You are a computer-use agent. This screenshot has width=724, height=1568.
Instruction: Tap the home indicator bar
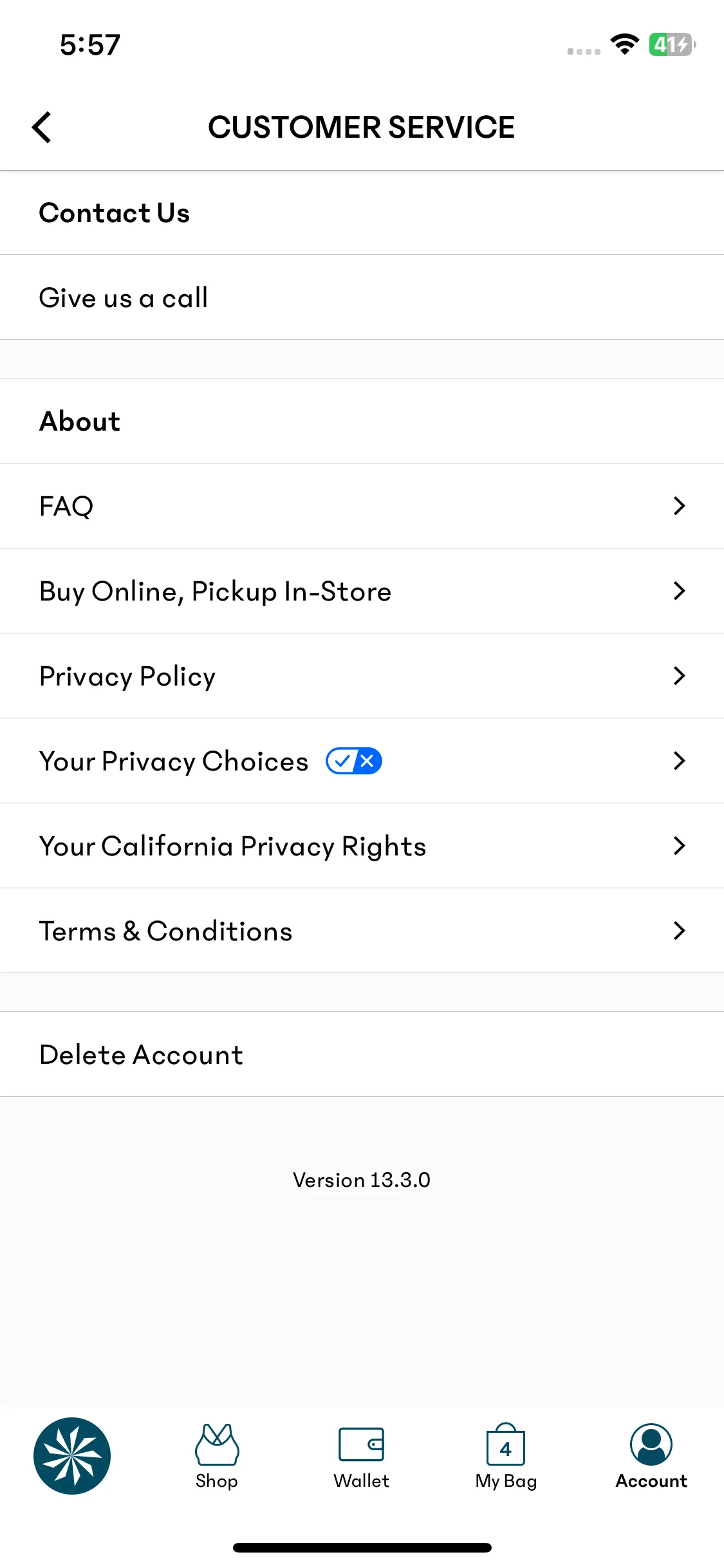pyautogui.click(x=362, y=1547)
